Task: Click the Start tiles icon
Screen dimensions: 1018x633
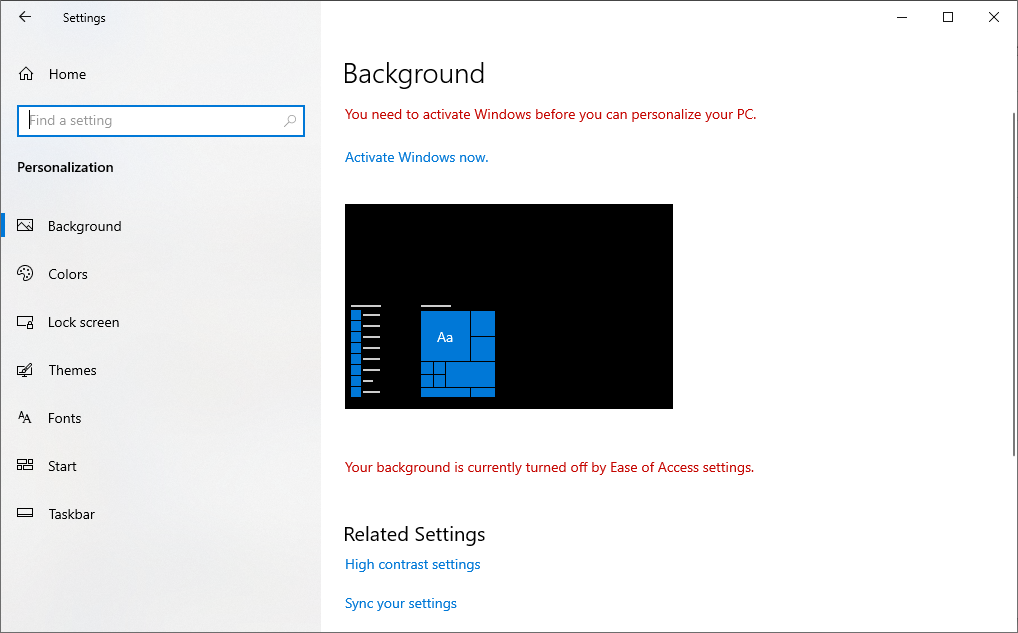Action: tap(26, 465)
